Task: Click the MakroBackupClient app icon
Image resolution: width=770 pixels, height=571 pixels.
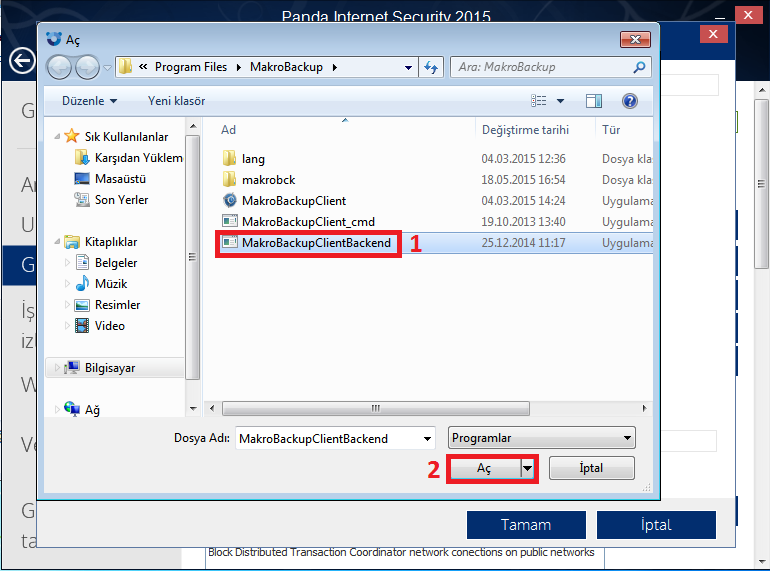Action: (x=230, y=200)
